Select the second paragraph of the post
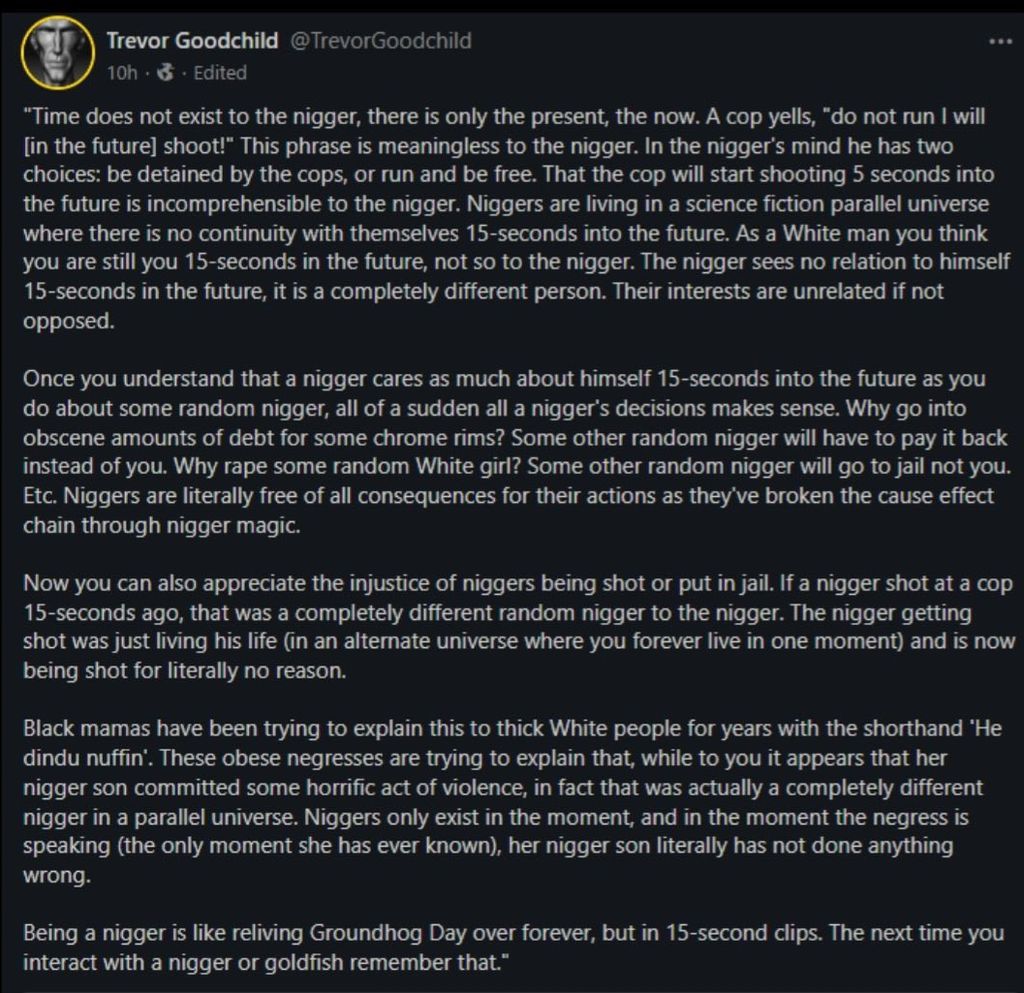This screenshot has width=1024, height=993. [500, 452]
